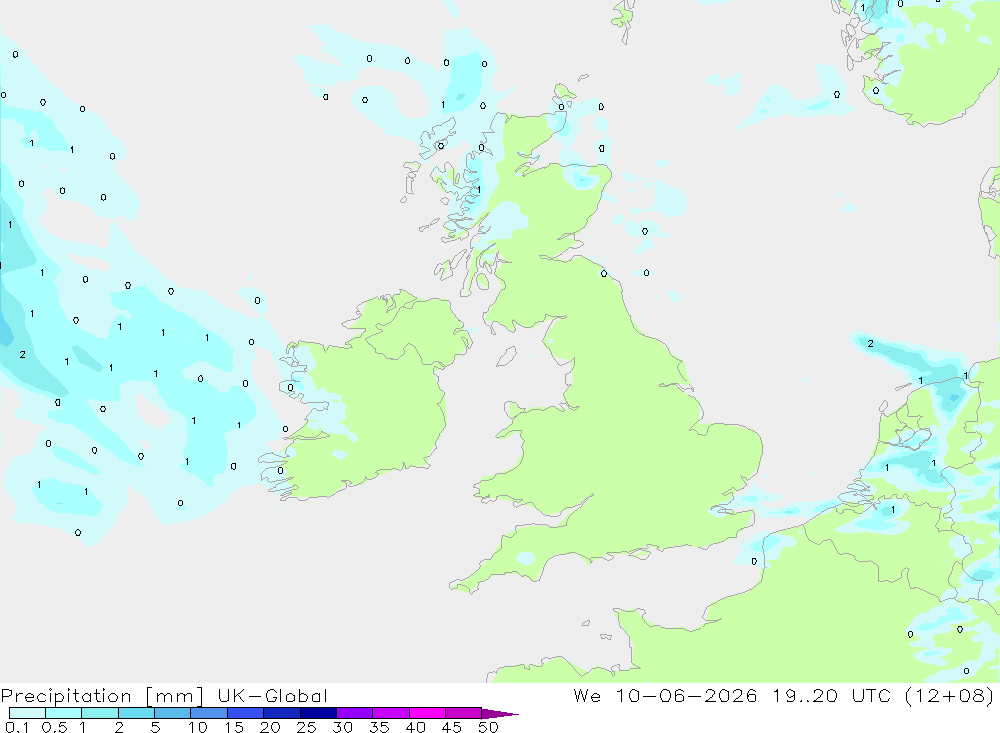
Task: Click the '(12+08)' forecast run text
Action: (x=949, y=695)
